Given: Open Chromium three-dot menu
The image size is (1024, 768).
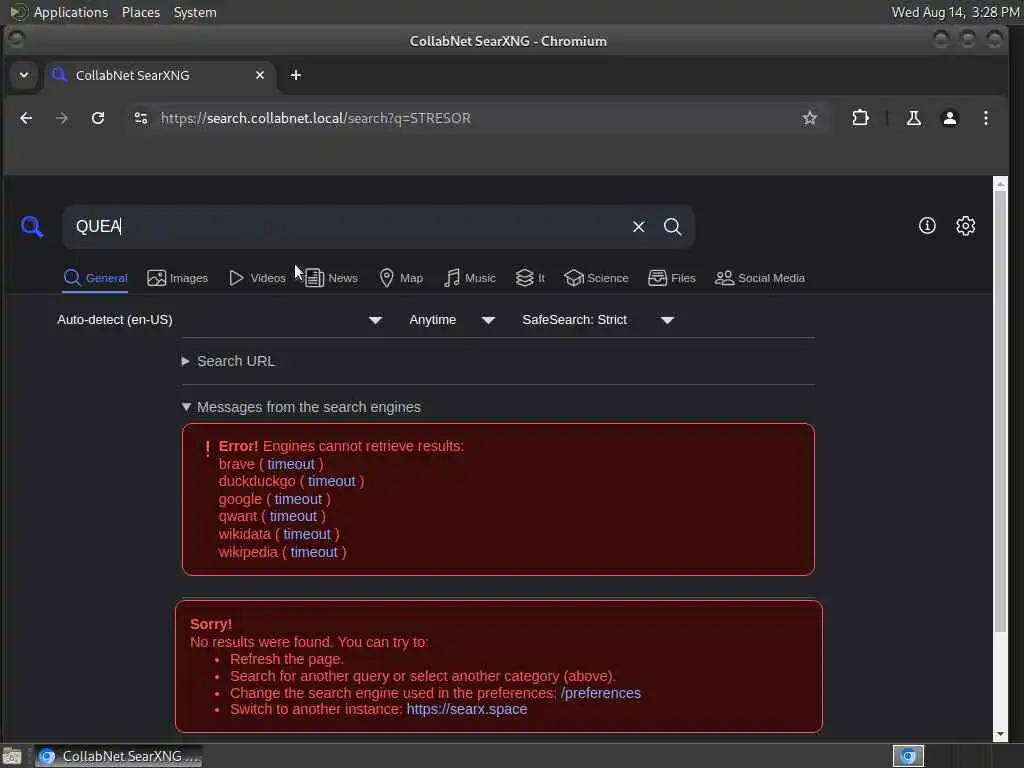Looking at the screenshot, I should click(985, 118).
